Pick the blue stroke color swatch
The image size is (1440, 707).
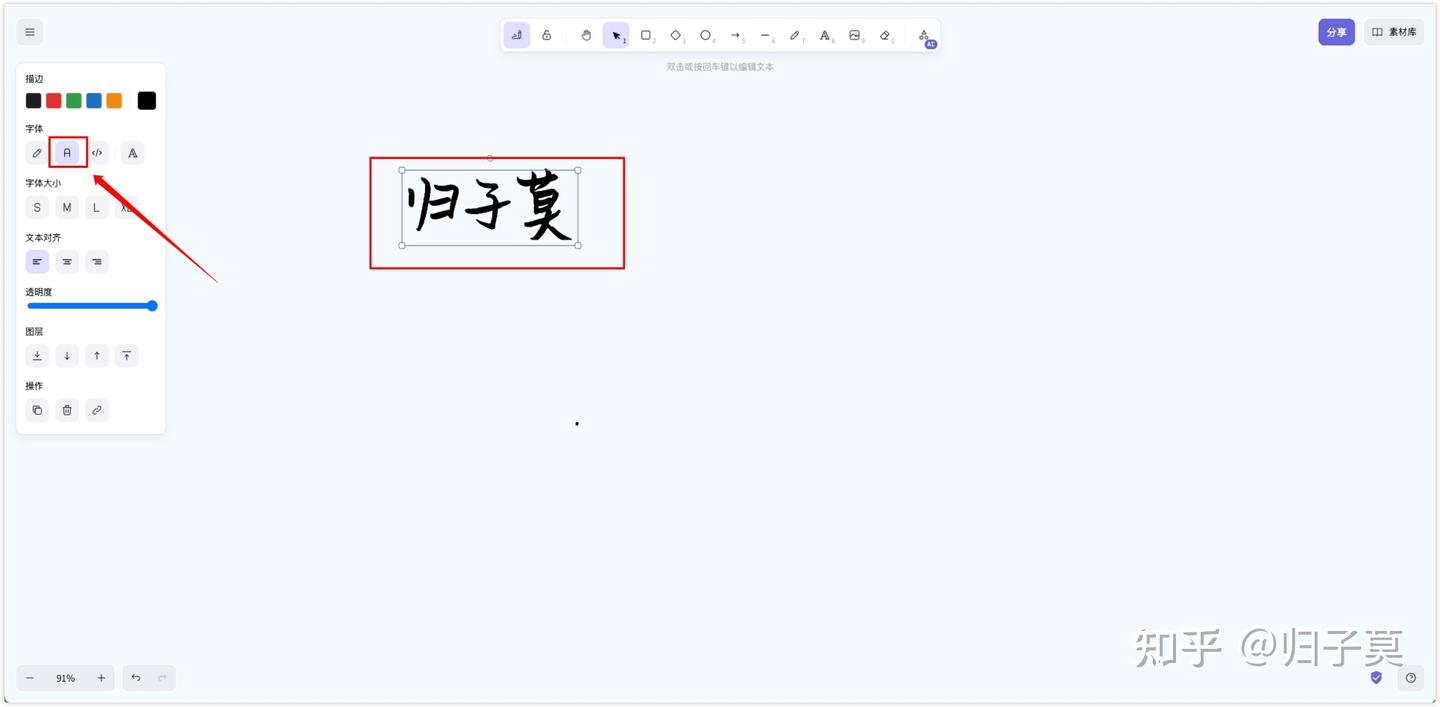click(x=94, y=101)
